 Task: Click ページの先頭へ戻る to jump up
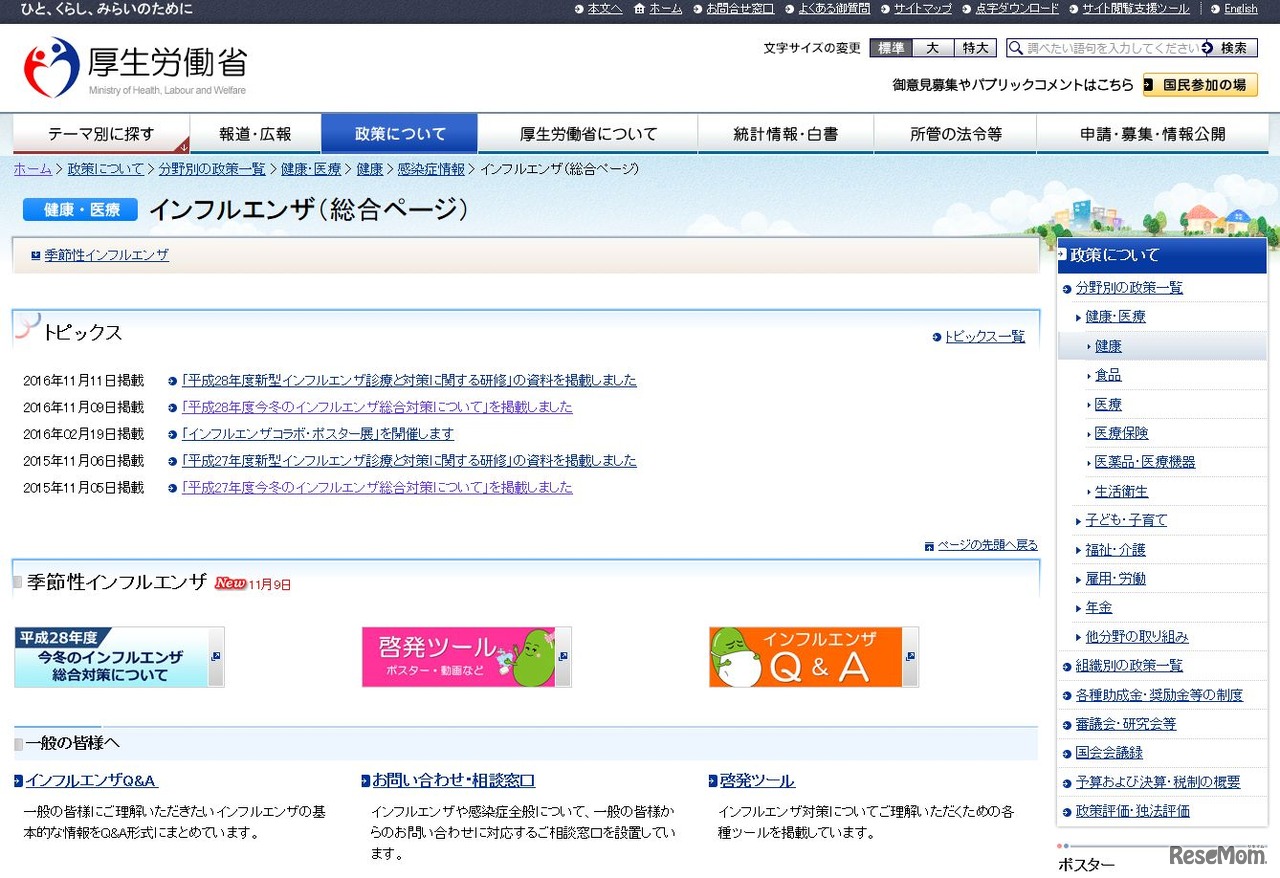click(985, 545)
